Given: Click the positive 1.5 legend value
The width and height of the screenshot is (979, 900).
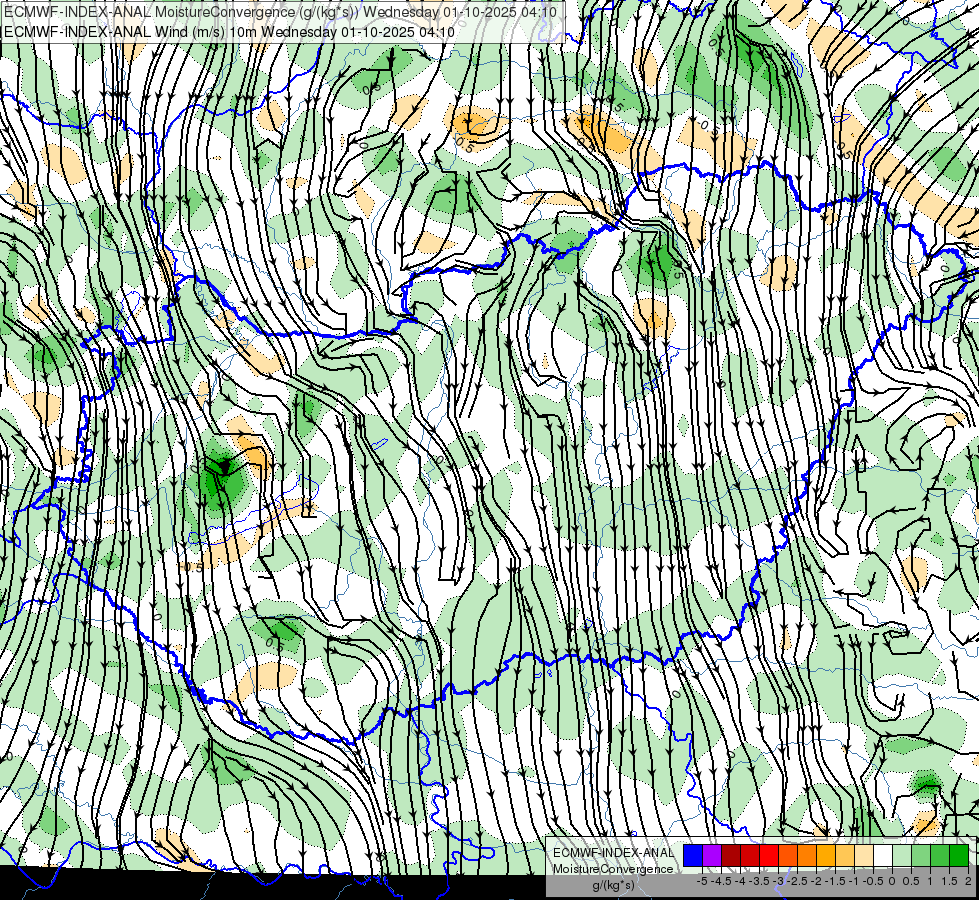Looking at the screenshot, I should (950, 881).
